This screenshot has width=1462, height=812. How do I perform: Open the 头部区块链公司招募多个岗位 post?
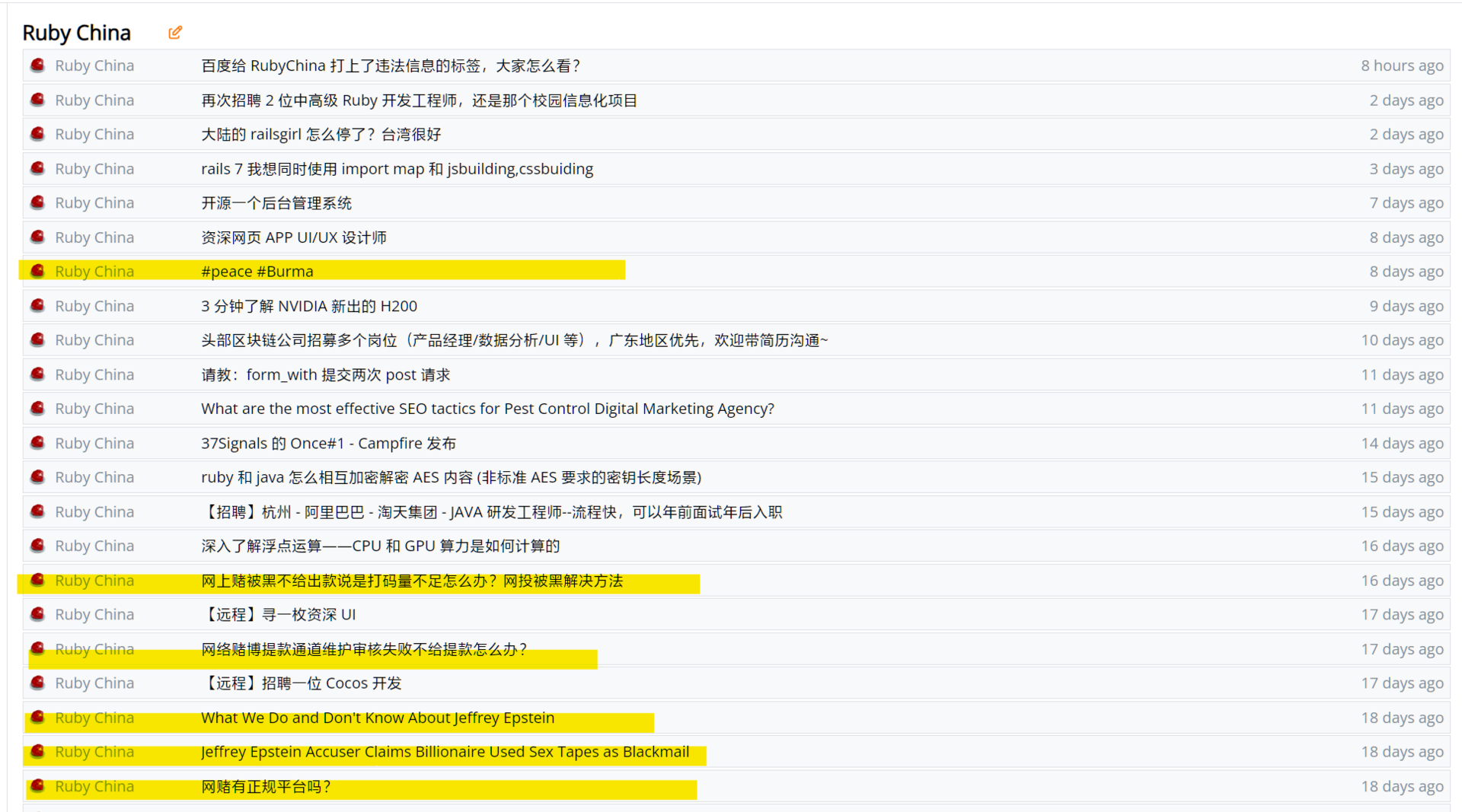tap(514, 339)
